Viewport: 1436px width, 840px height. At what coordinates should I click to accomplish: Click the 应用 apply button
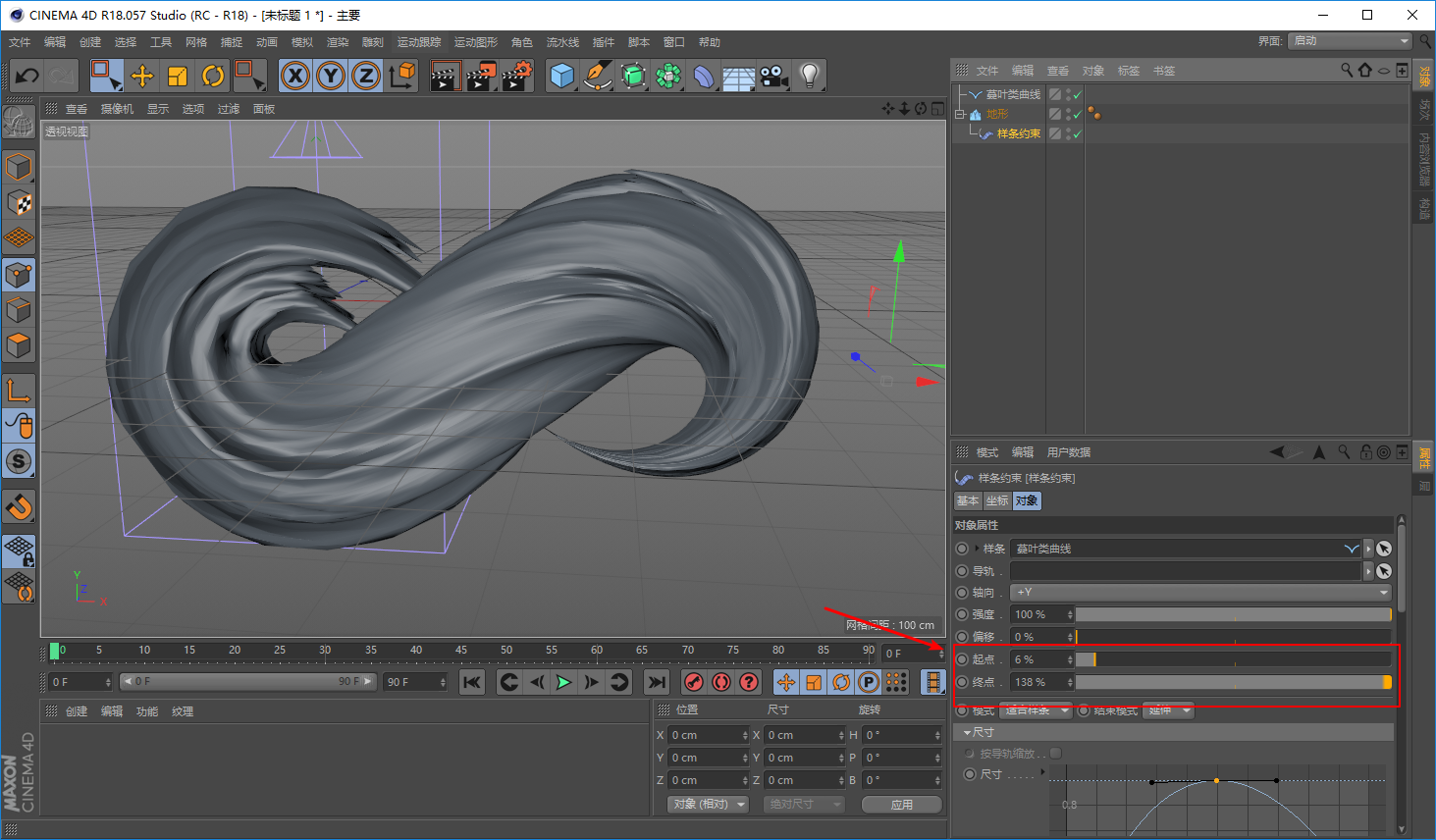902,805
